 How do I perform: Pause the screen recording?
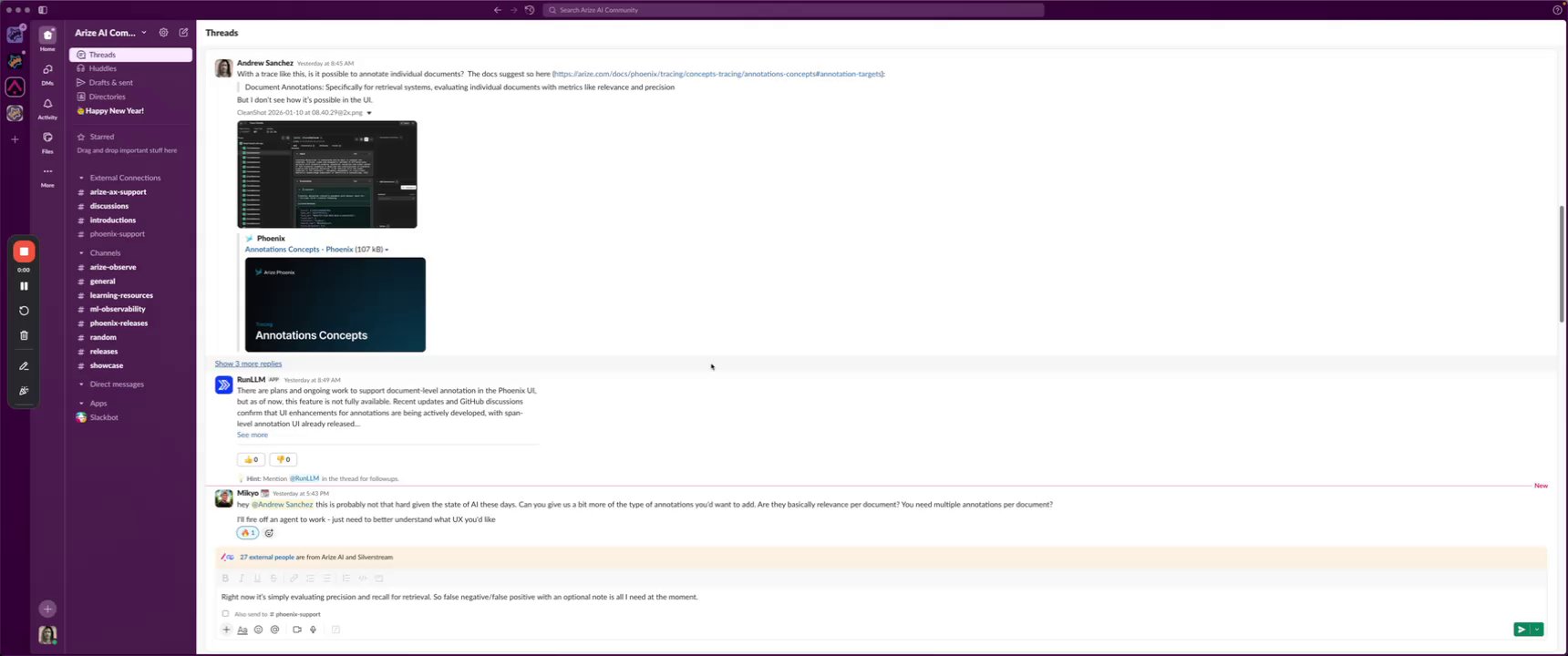point(24,286)
